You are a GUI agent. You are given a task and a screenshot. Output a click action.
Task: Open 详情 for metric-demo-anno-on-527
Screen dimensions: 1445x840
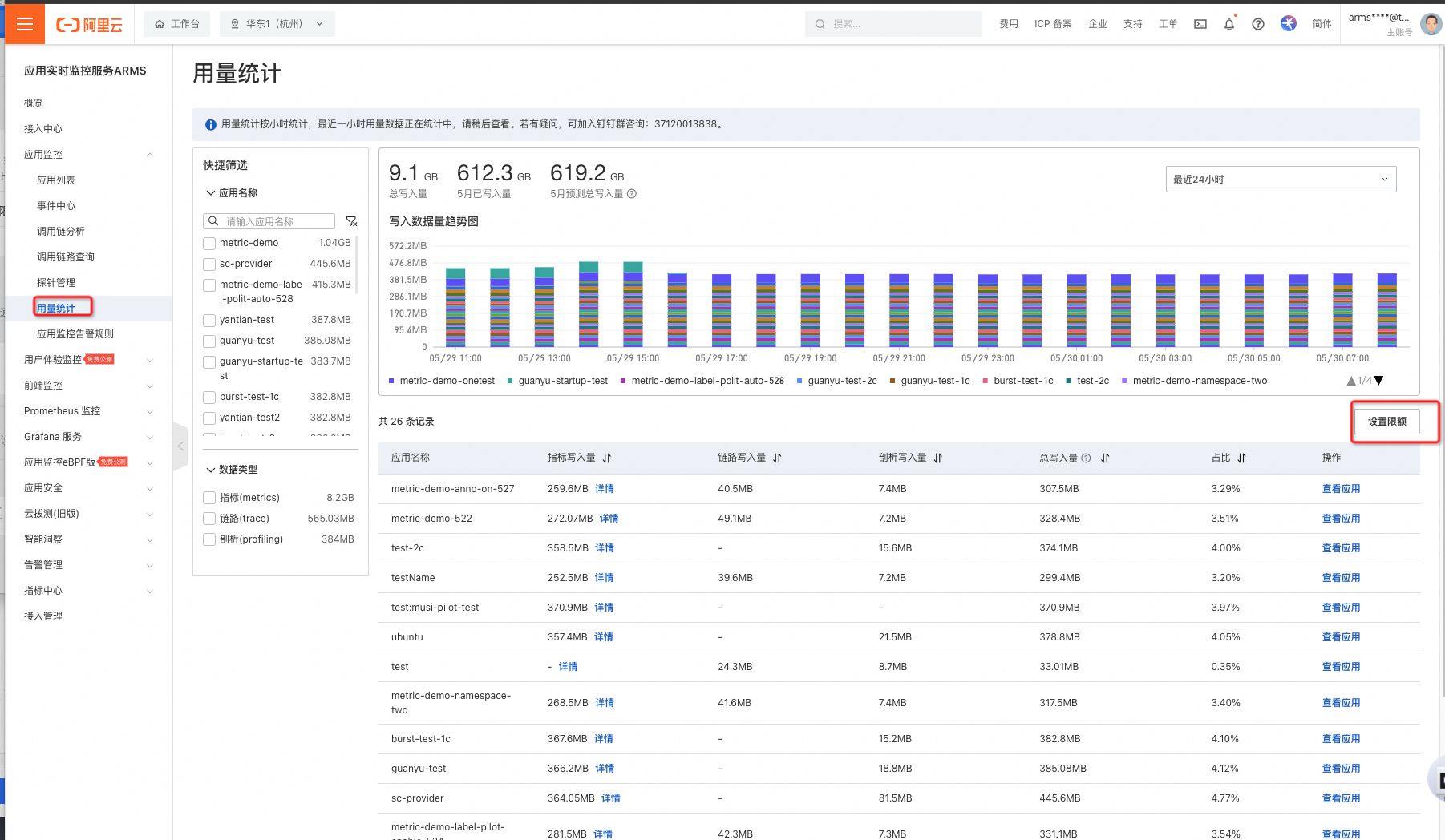click(605, 489)
